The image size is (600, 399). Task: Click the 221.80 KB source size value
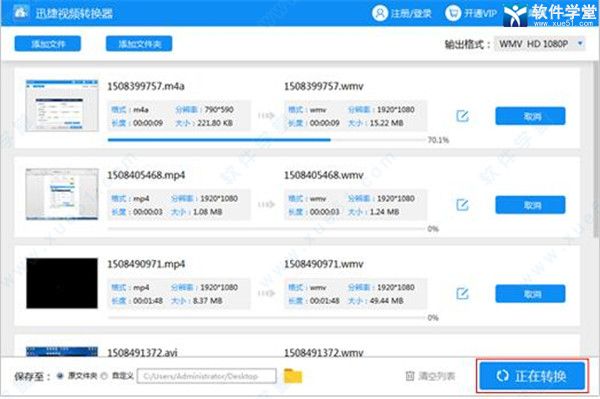[x=215, y=123]
